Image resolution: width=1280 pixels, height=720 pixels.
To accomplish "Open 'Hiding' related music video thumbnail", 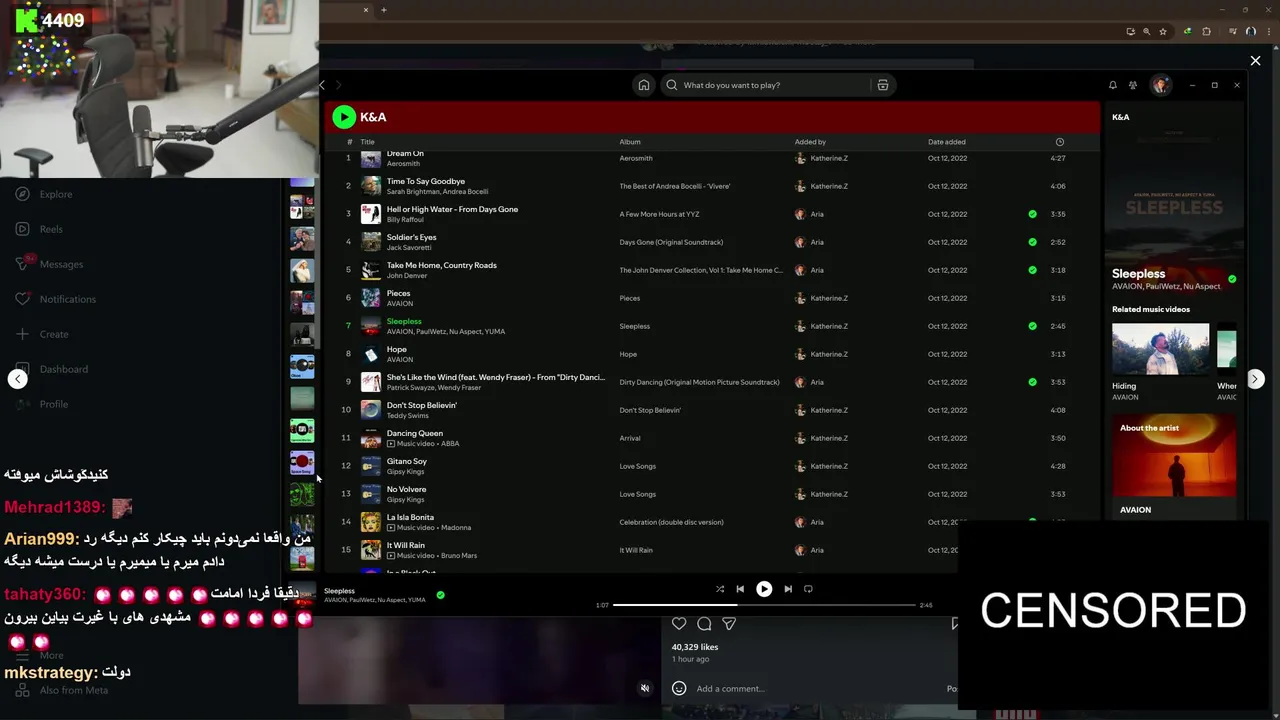I will pos(1160,349).
